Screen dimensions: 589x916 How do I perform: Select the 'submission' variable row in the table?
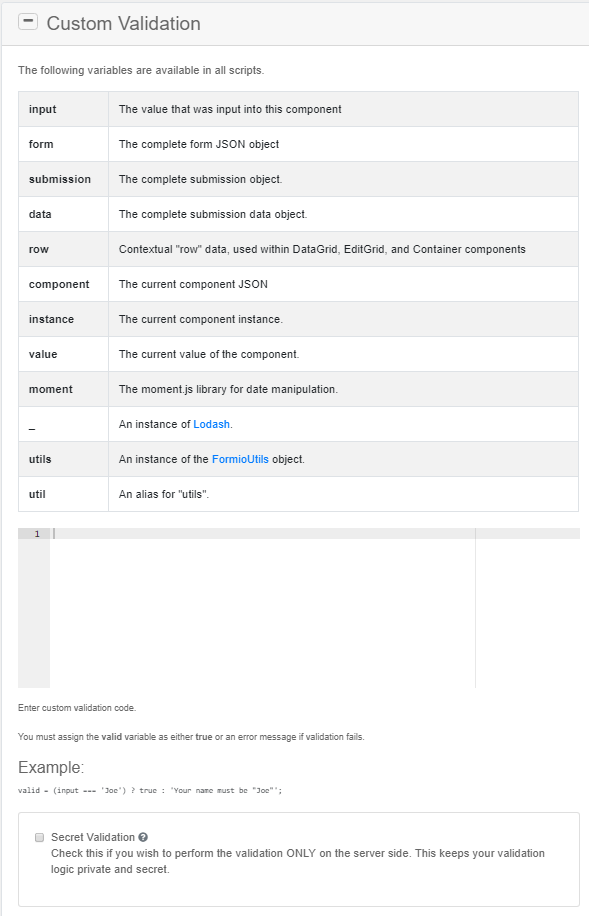point(300,179)
